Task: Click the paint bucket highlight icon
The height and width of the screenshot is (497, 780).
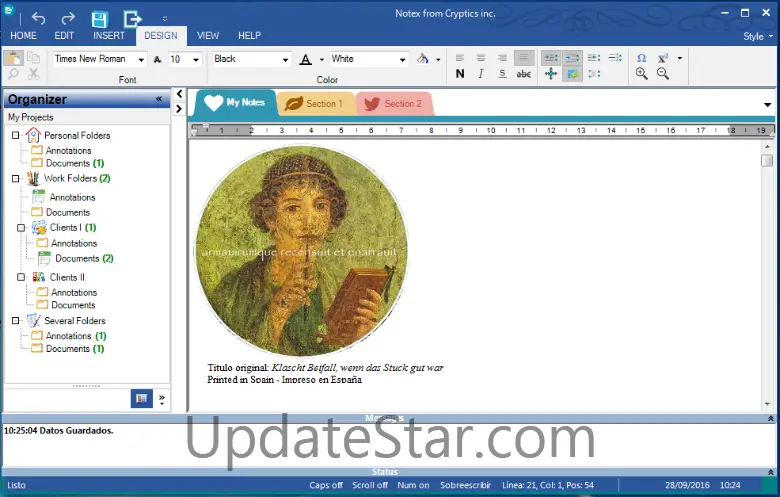Action: pos(423,59)
